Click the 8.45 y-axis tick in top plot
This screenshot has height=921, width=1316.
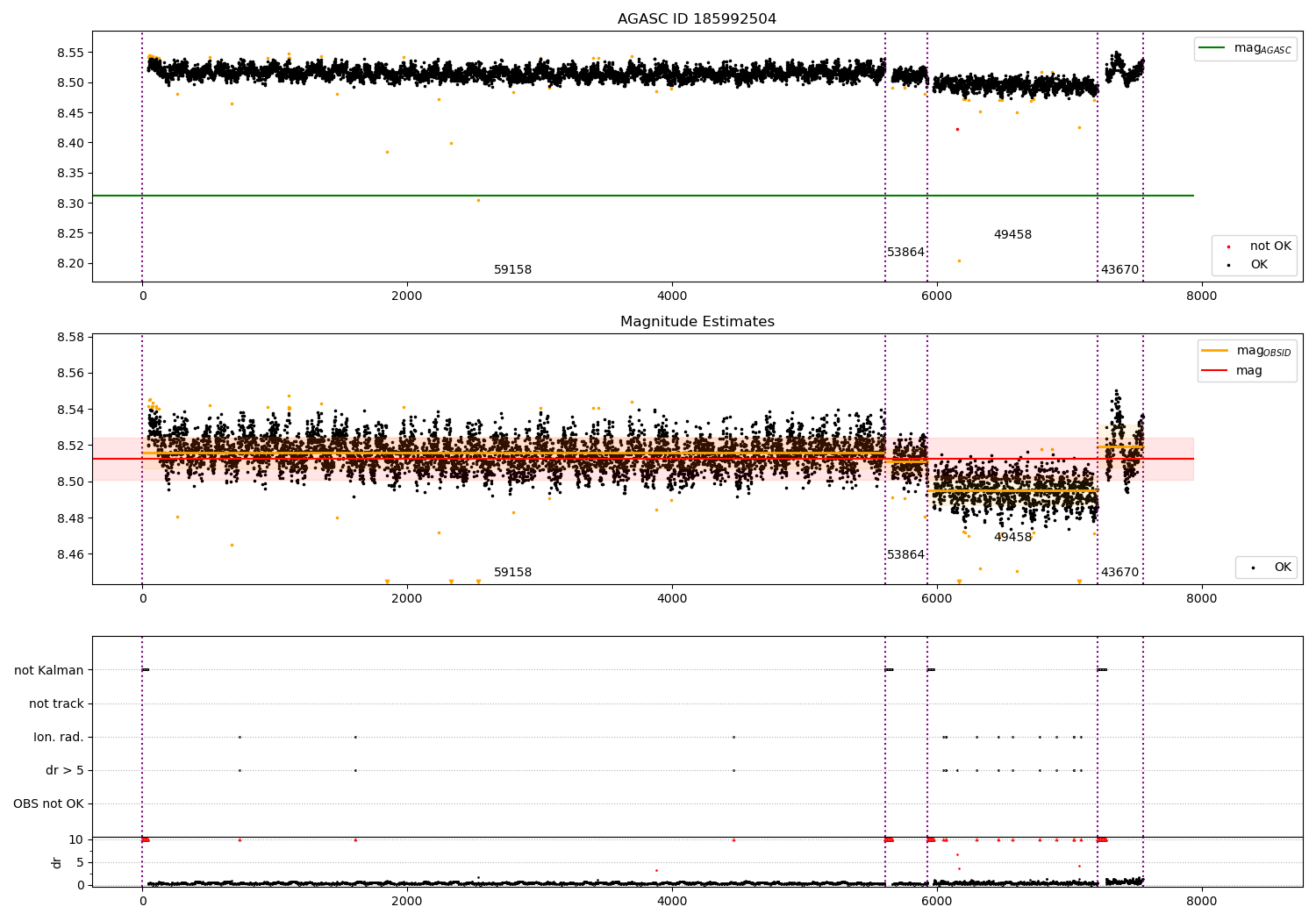click(70, 113)
